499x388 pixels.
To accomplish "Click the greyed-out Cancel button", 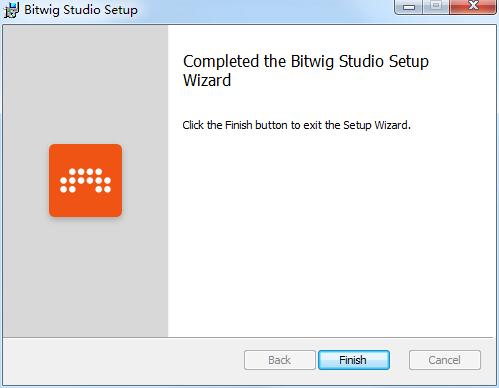I will click(x=445, y=360).
